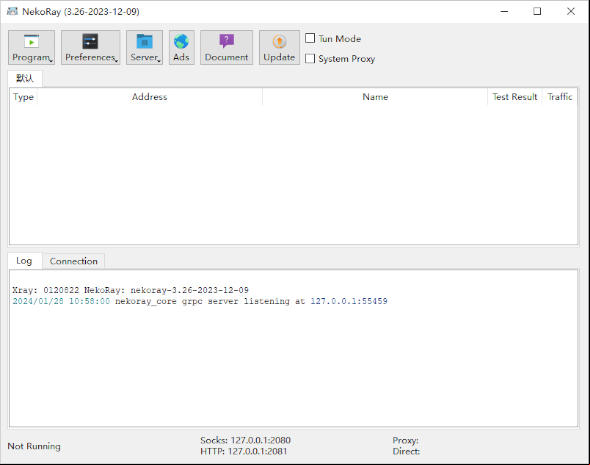The height and width of the screenshot is (465, 590).
Task: Click the Ads globe icon
Action: point(181,41)
